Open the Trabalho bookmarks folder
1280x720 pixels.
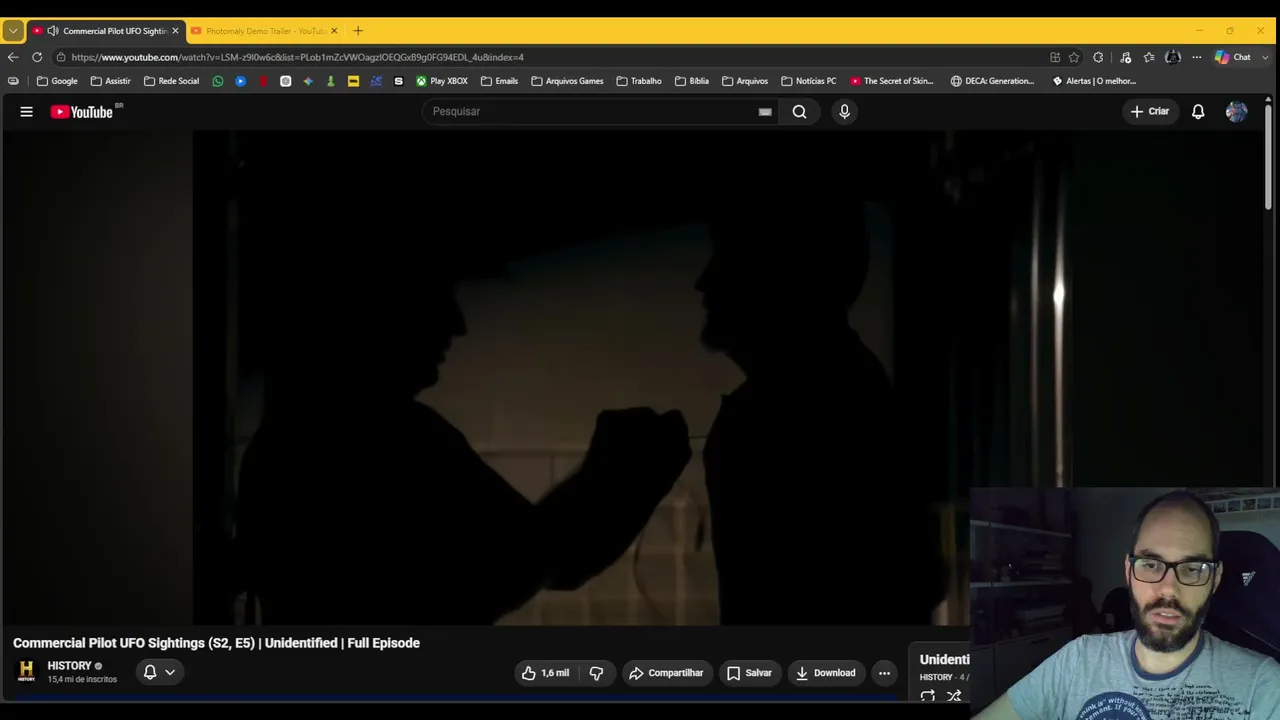pos(639,81)
